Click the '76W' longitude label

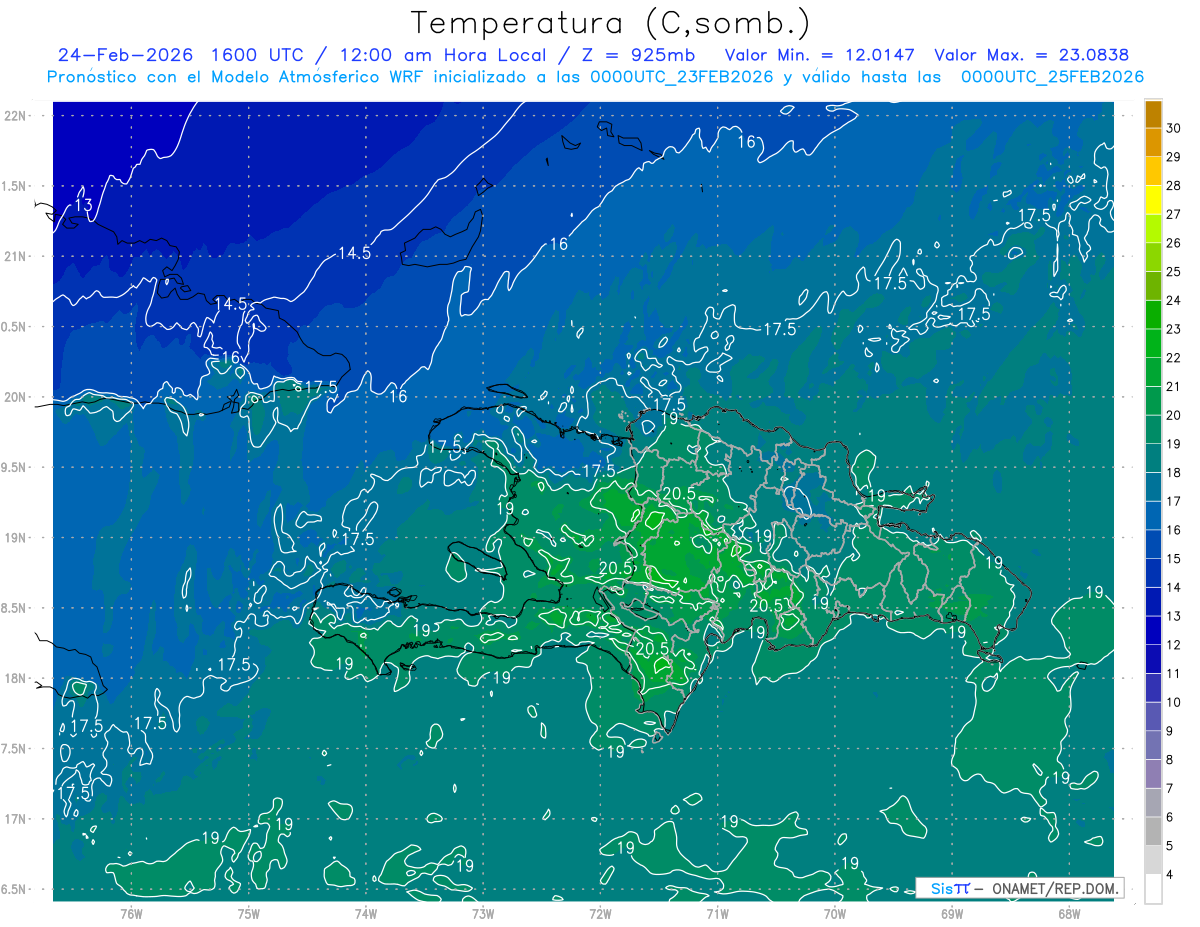coord(132,913)
